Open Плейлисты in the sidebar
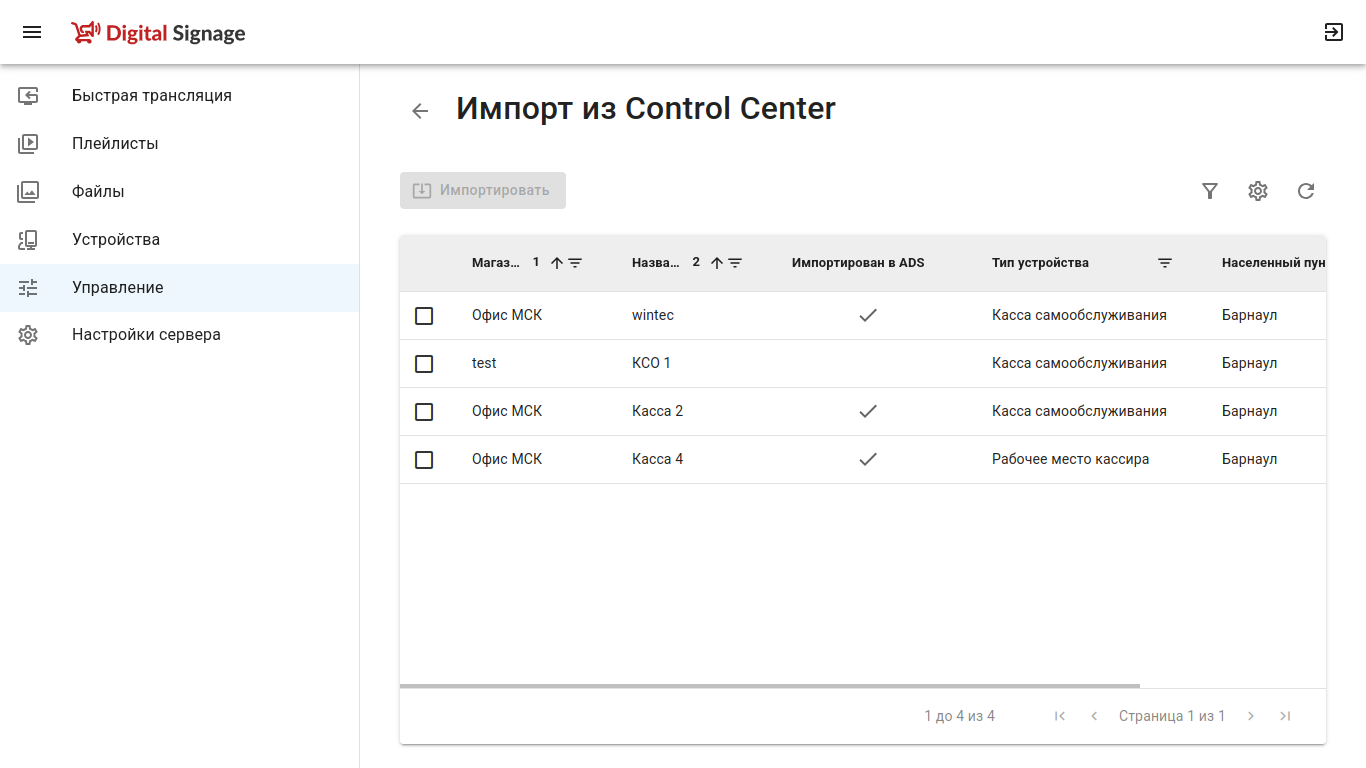This screenshot has width=1366, height=768. [x=115, y=144]
